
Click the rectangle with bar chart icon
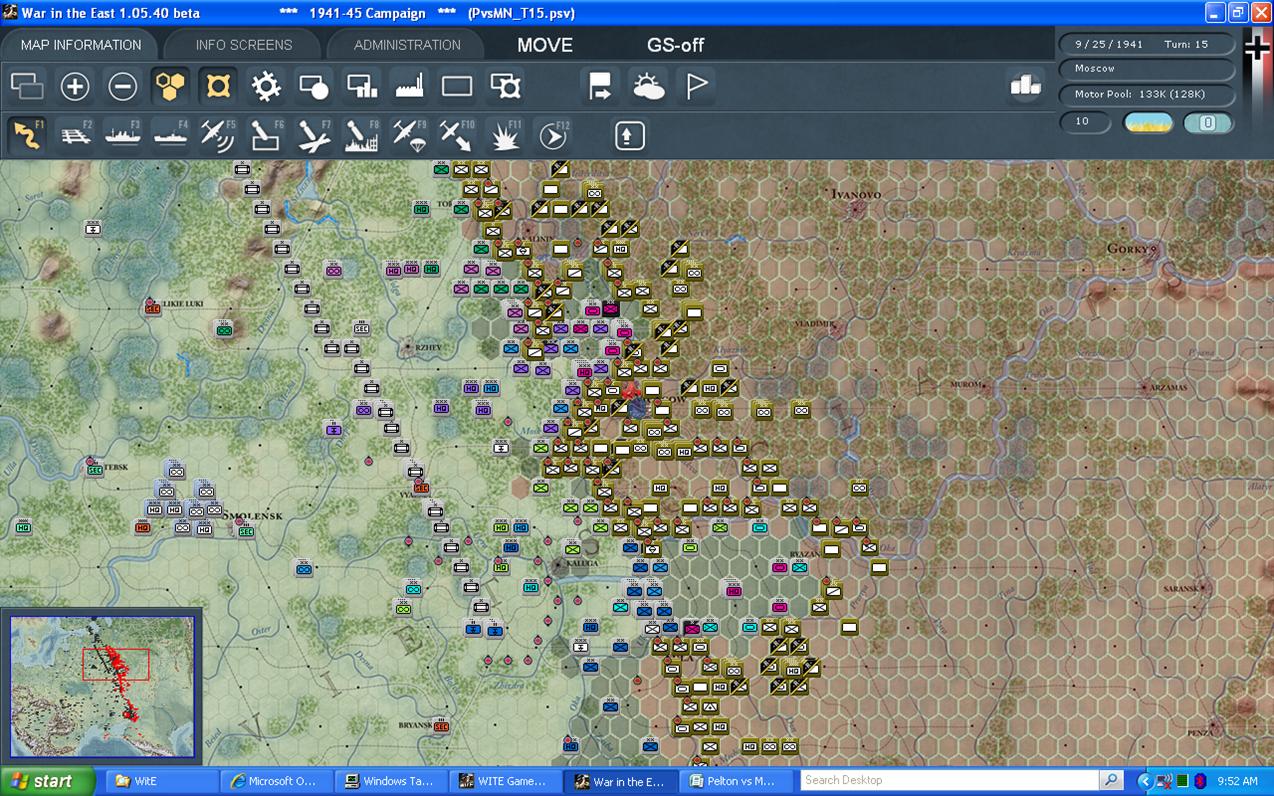(362, 87)
